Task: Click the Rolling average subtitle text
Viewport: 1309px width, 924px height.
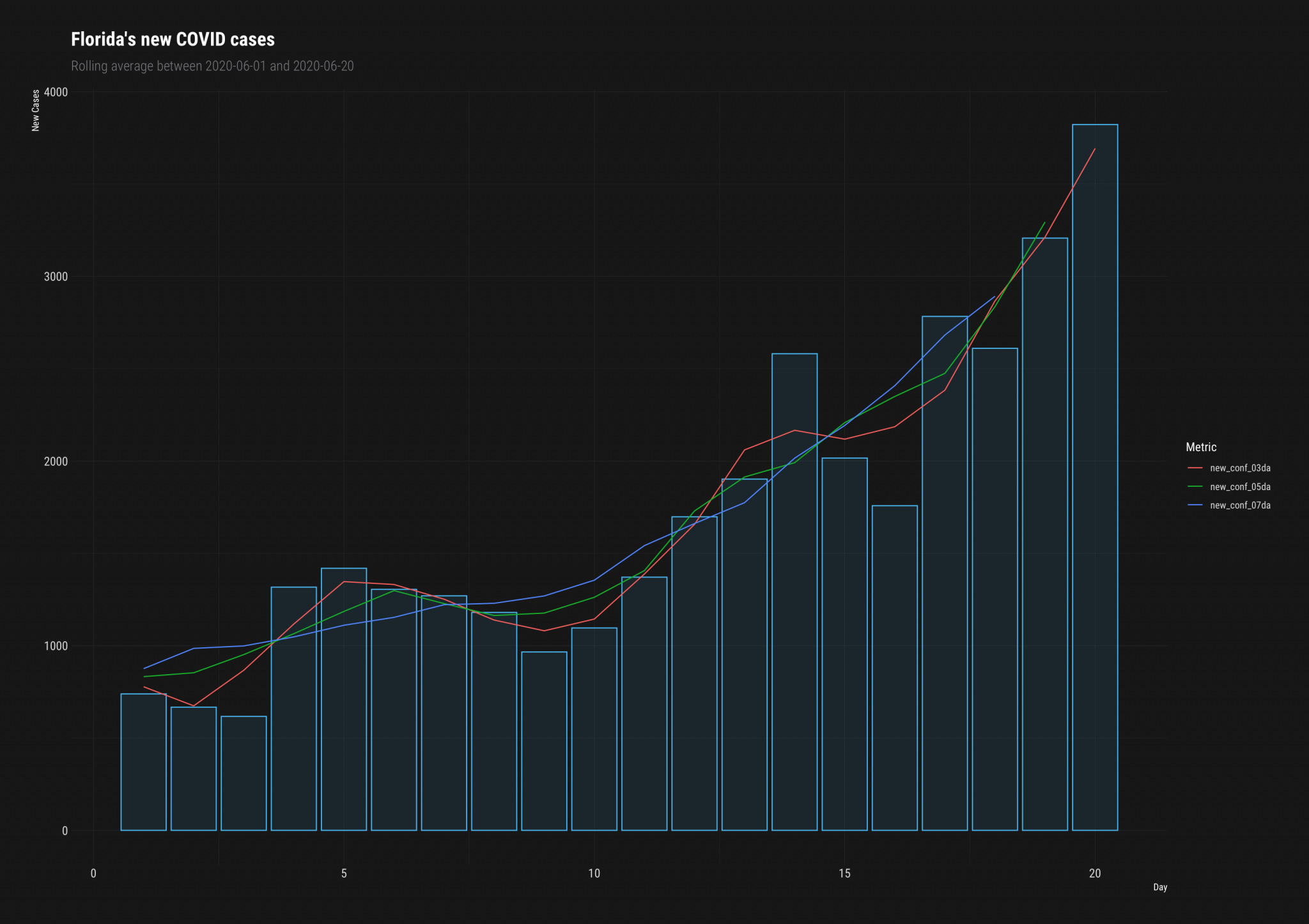Action: tap(212, 66)
